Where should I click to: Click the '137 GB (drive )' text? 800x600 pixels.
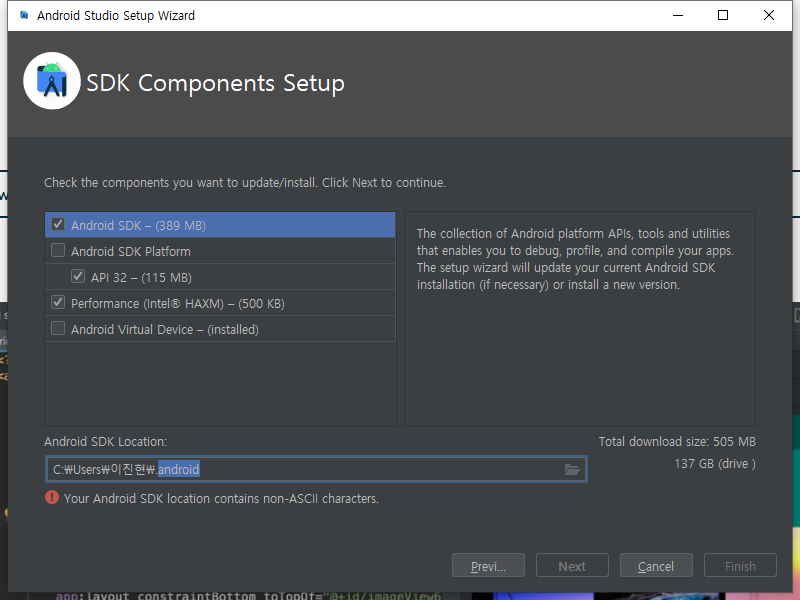(x=715, y=464)
